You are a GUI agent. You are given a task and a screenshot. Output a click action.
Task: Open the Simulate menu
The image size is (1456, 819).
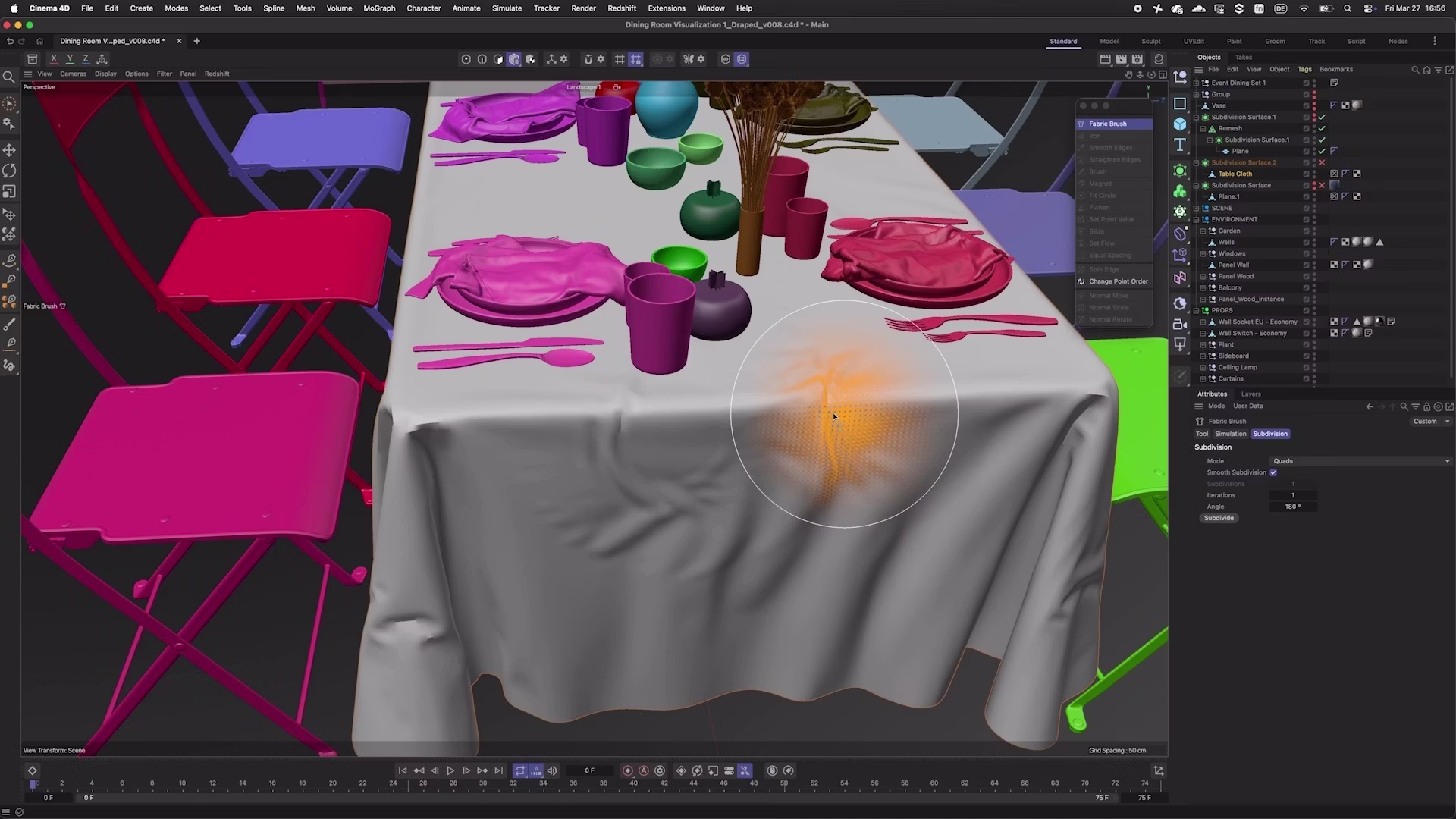(x=507, y=8)
